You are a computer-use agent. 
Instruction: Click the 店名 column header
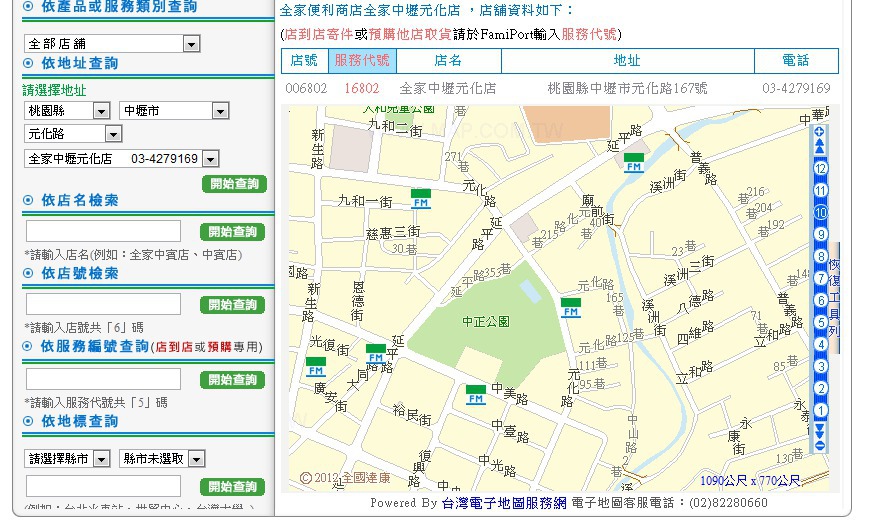[449, 60]
